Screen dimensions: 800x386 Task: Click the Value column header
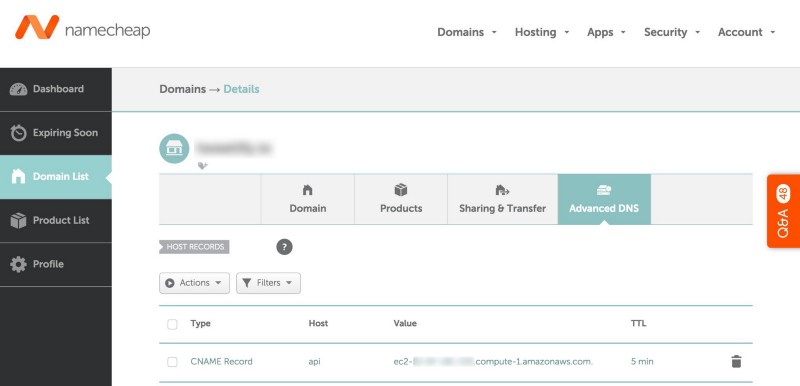pos(405,323)
